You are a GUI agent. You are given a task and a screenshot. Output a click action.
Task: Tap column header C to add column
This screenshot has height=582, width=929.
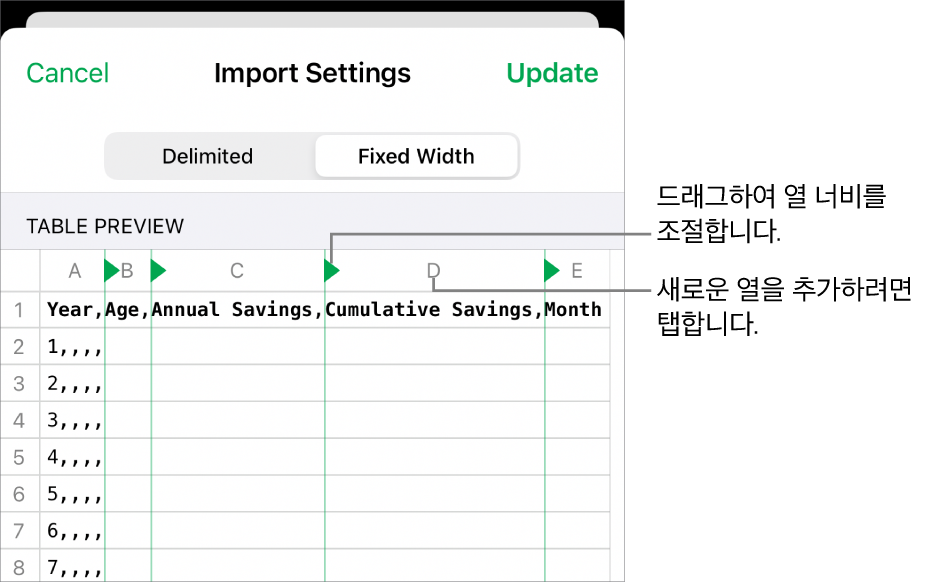237,270
